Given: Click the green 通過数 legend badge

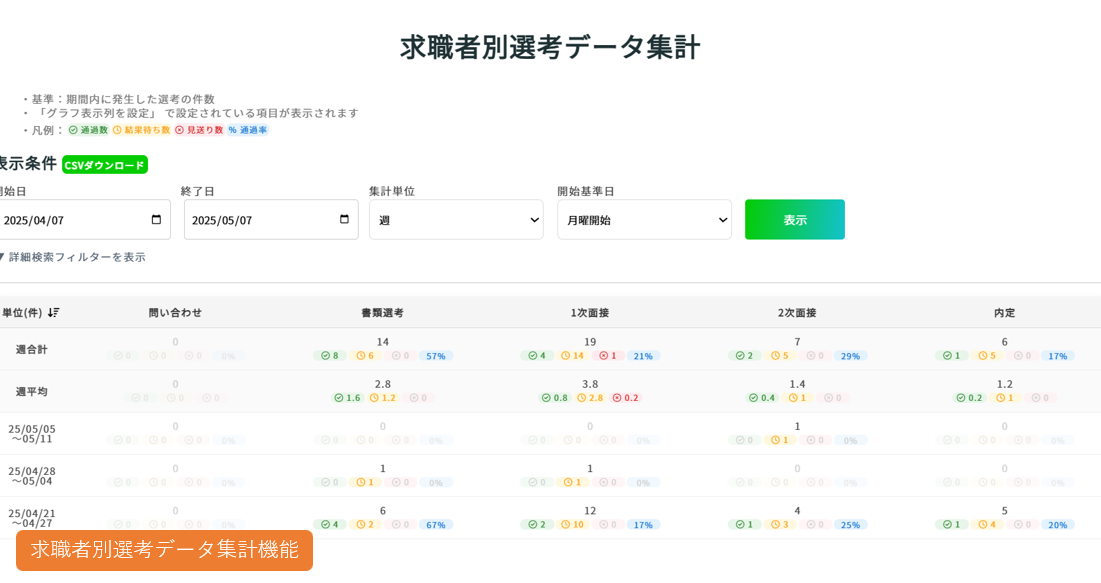Looking at the screenshot, I should (x=88, y=130).
